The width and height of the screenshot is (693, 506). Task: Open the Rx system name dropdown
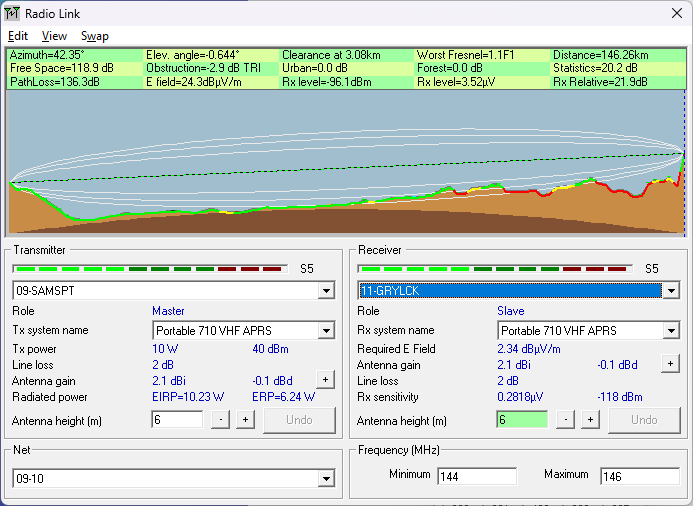671,331
